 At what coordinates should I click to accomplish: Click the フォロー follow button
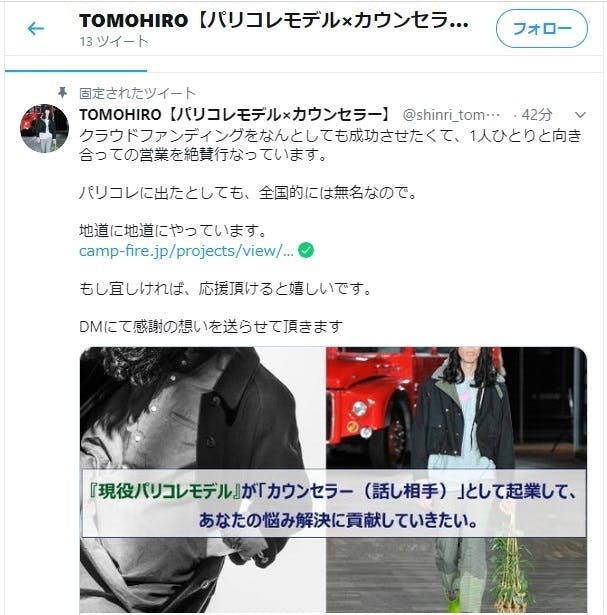(542, 29)
